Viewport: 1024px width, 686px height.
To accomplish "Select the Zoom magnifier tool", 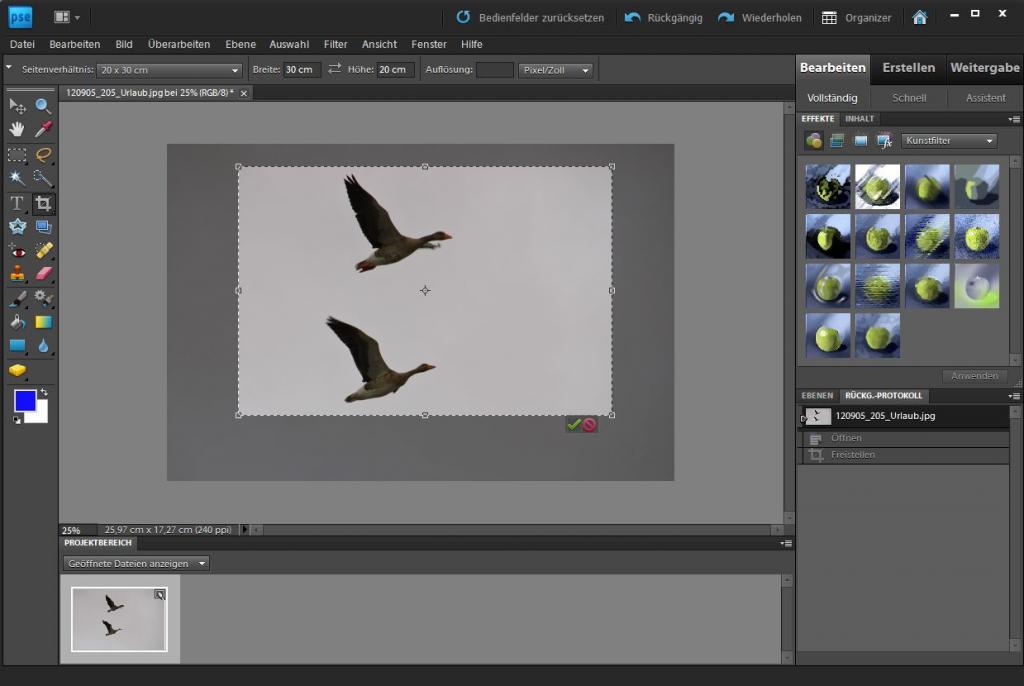I will tap(43, 106).
